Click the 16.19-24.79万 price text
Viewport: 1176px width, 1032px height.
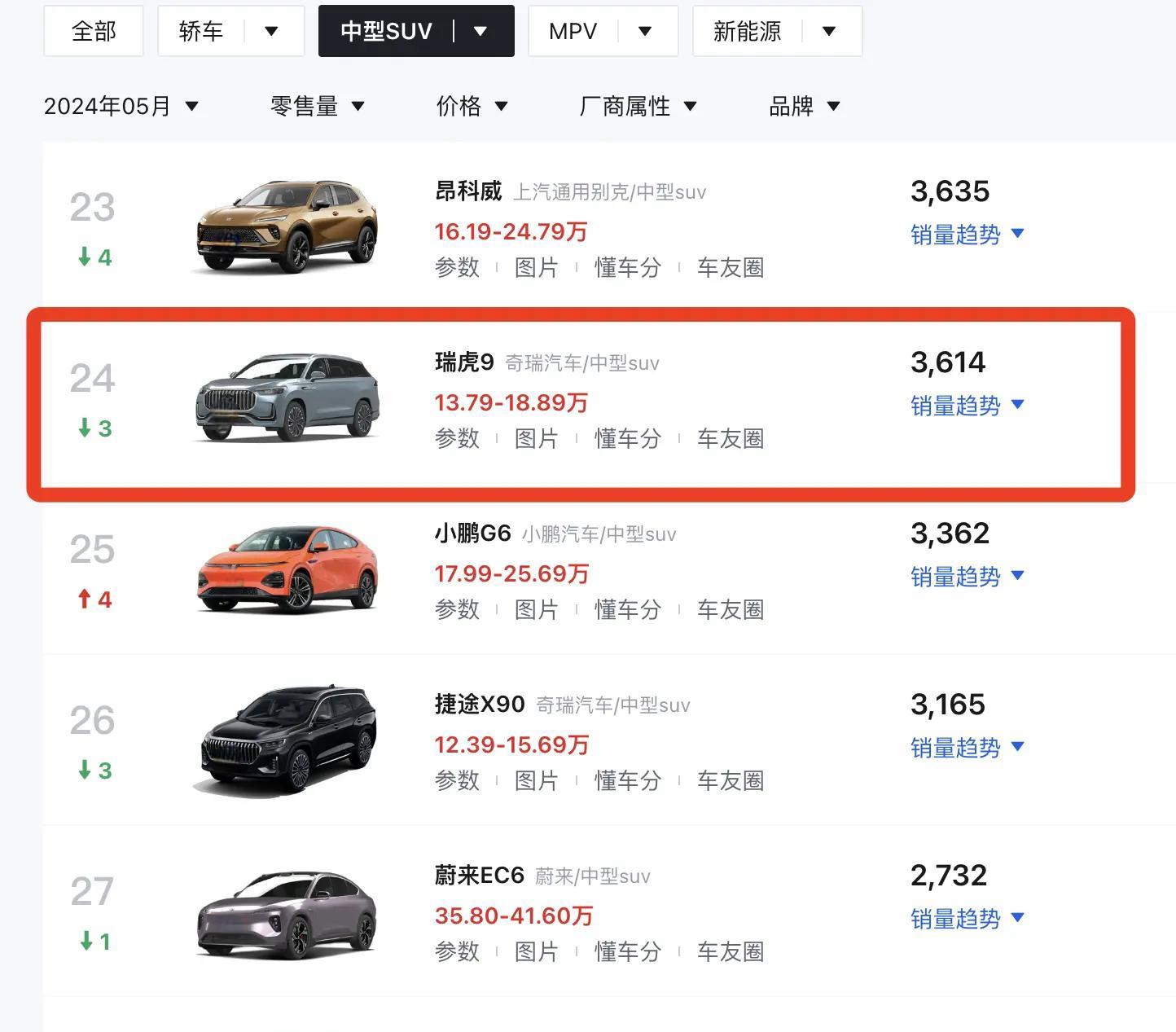pos(511,232)
